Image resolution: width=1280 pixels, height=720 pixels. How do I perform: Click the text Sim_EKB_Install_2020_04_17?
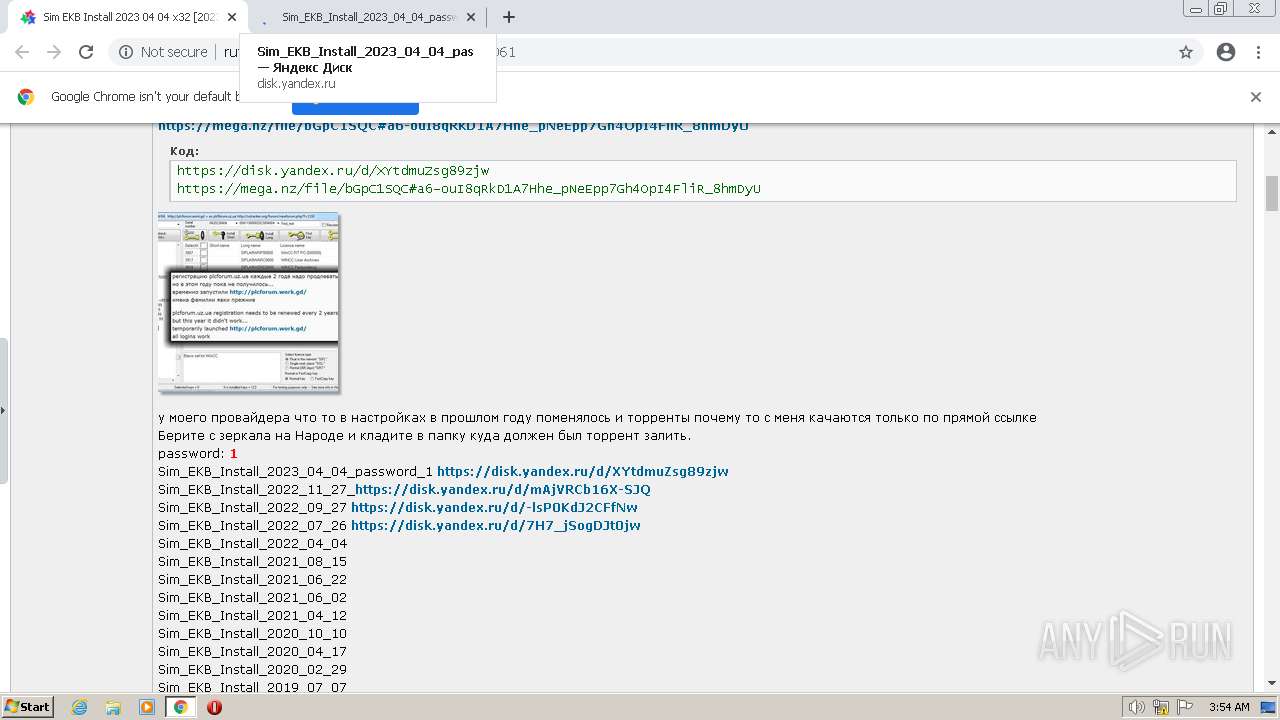[x=252, y=652]
